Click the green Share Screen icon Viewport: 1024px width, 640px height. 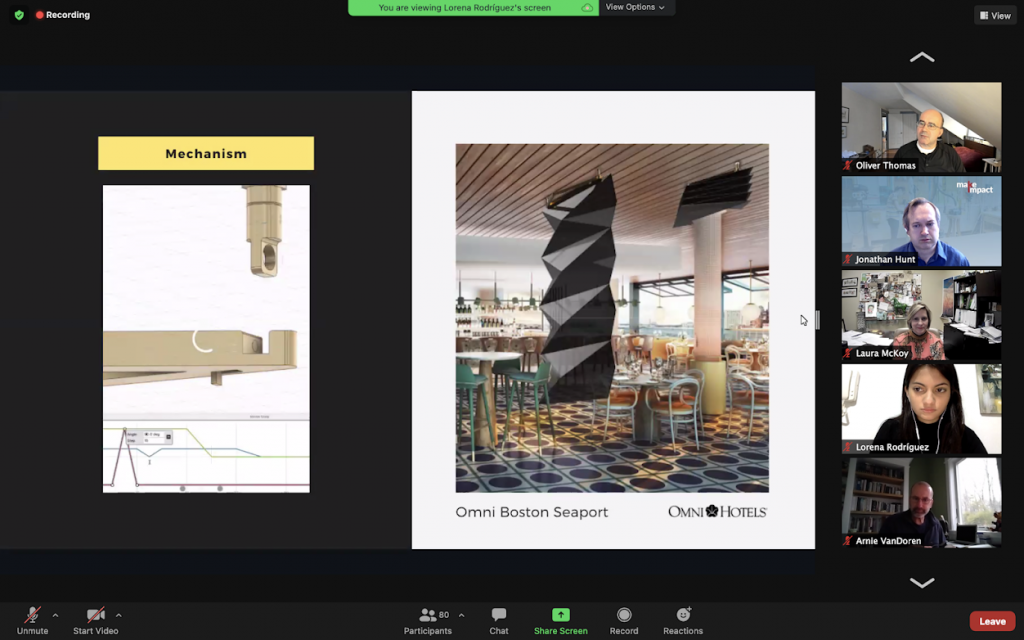click(561, 615)
